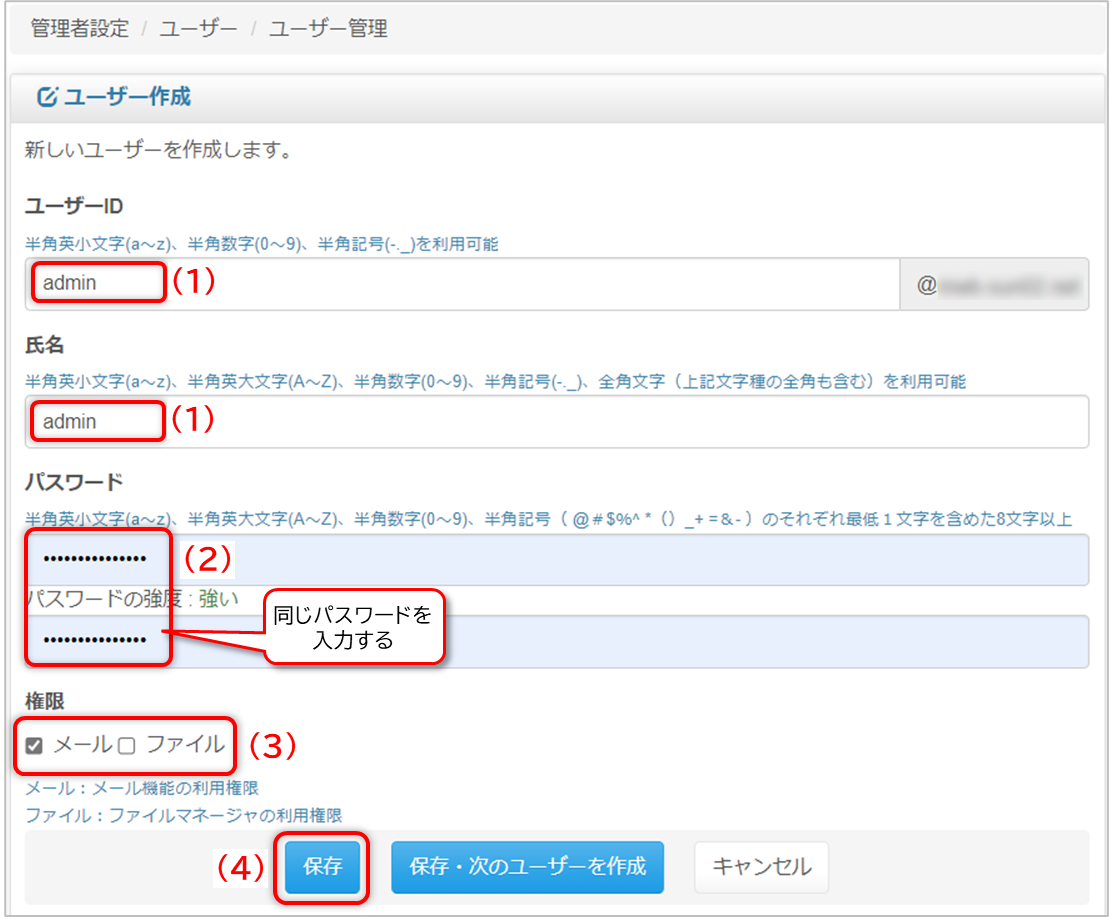Click the パスワードの強度 strength indicator
This screenshot has width=1109, height=917.
(x=132, y=598)
